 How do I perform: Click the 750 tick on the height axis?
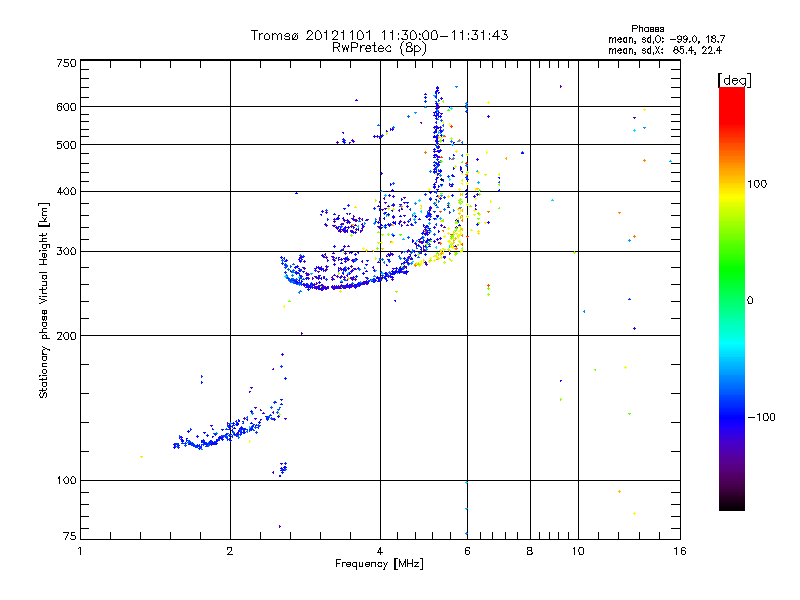pyautogui.click(x=66, y=63)
